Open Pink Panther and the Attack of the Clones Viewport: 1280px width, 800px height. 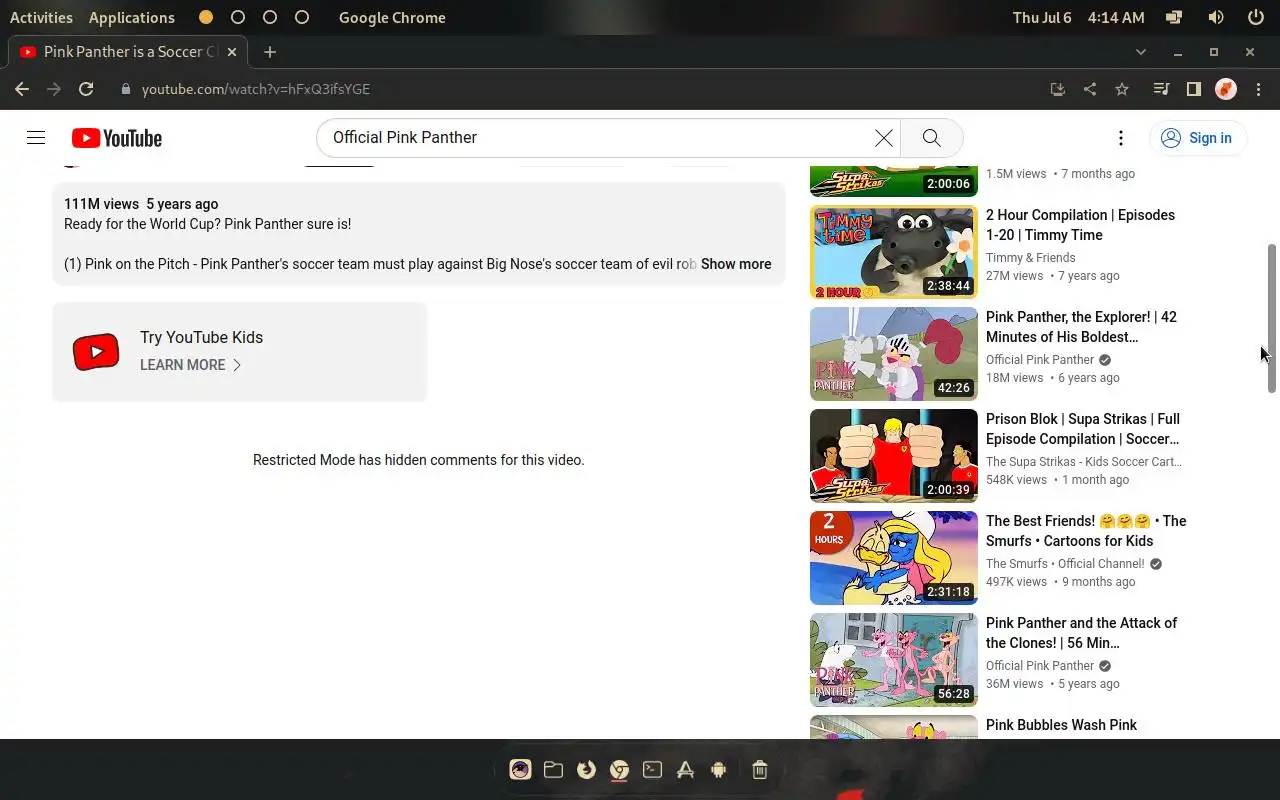click(1081, 633)
